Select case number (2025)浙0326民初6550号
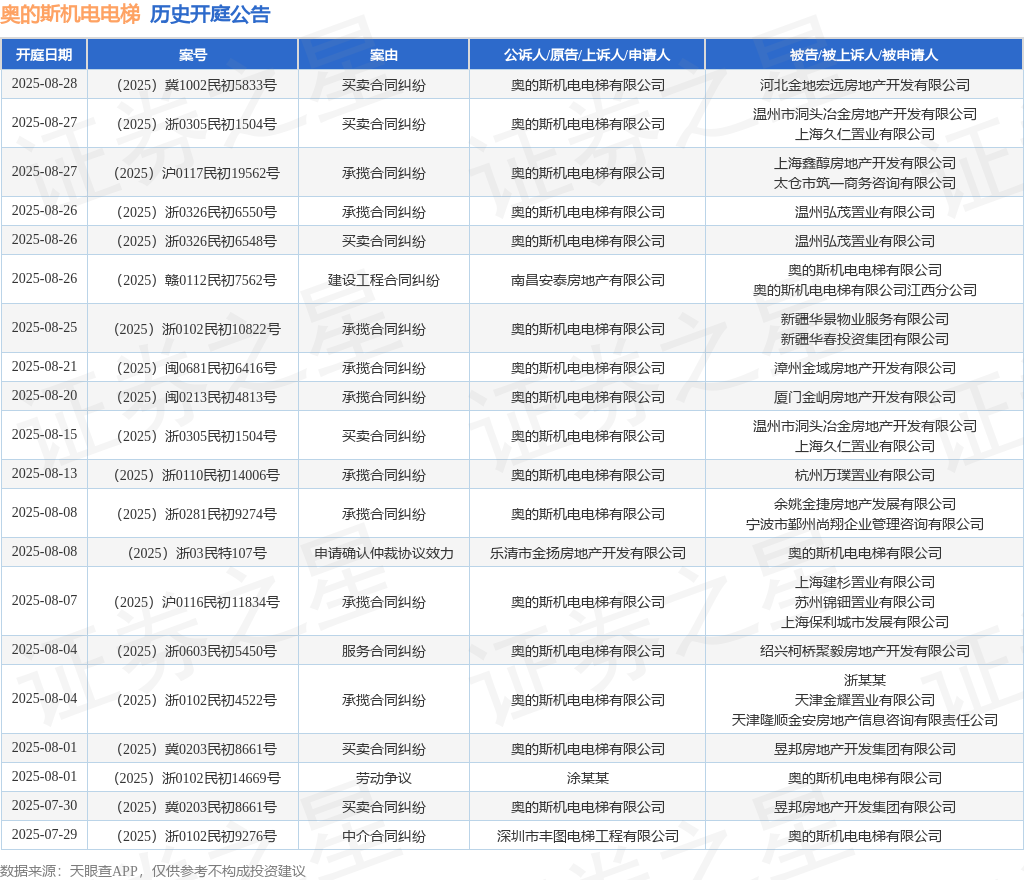 (196, 212)
